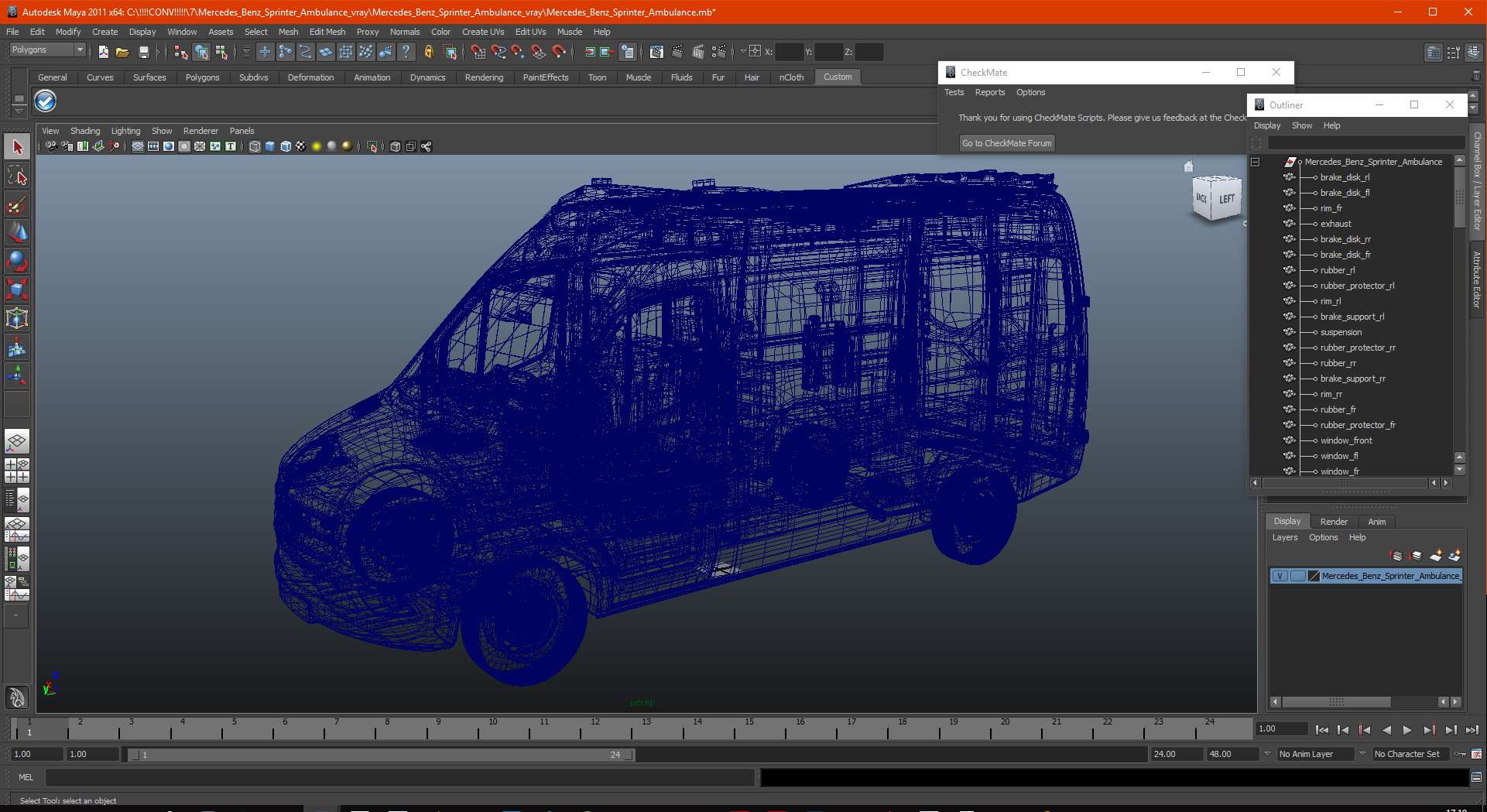Screen dimensions: 1487x812
Task: Open the selection mask menu arrow
Action: pos(246,52)
